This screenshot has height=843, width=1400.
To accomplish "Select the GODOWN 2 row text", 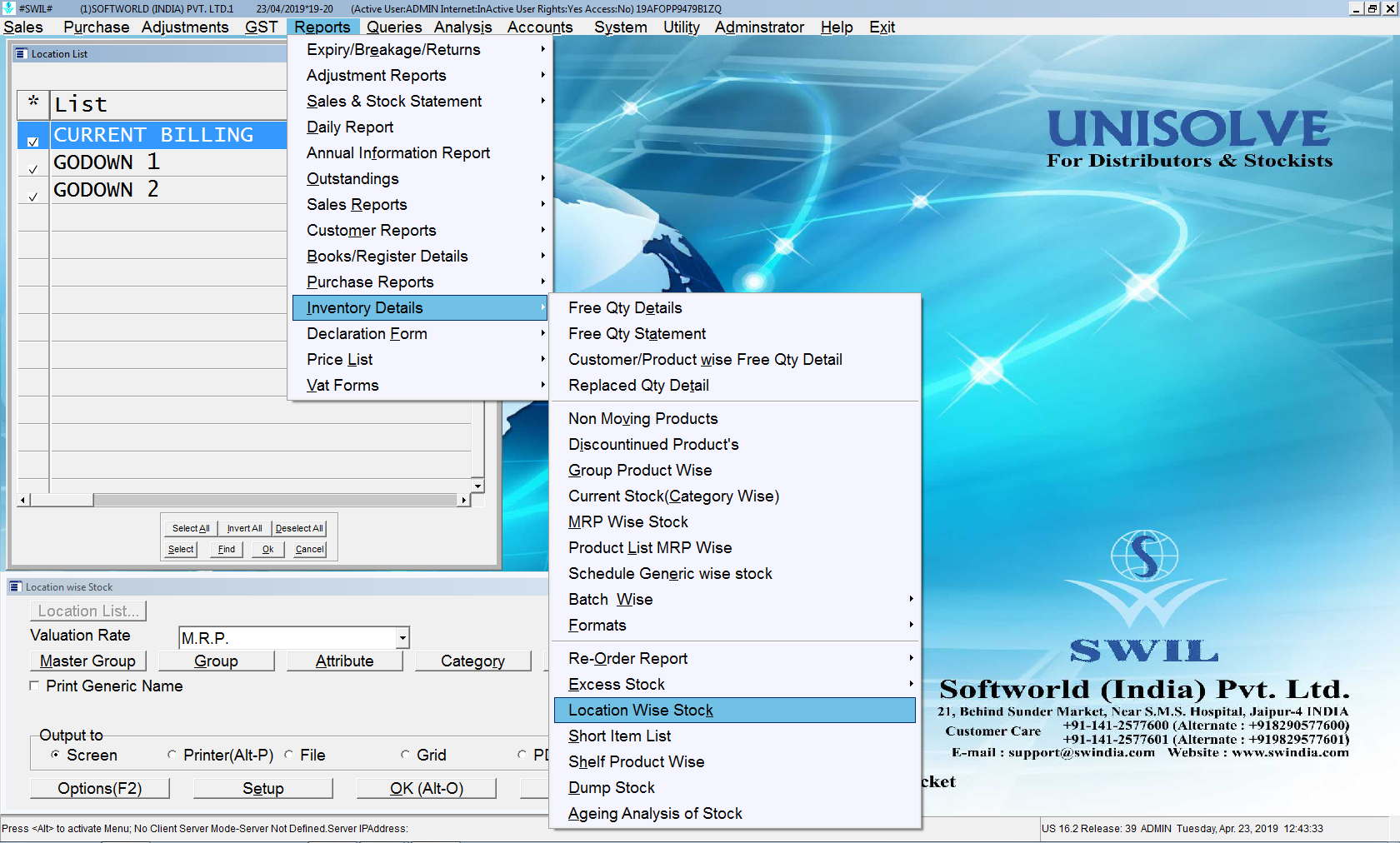I will (106, 189).
